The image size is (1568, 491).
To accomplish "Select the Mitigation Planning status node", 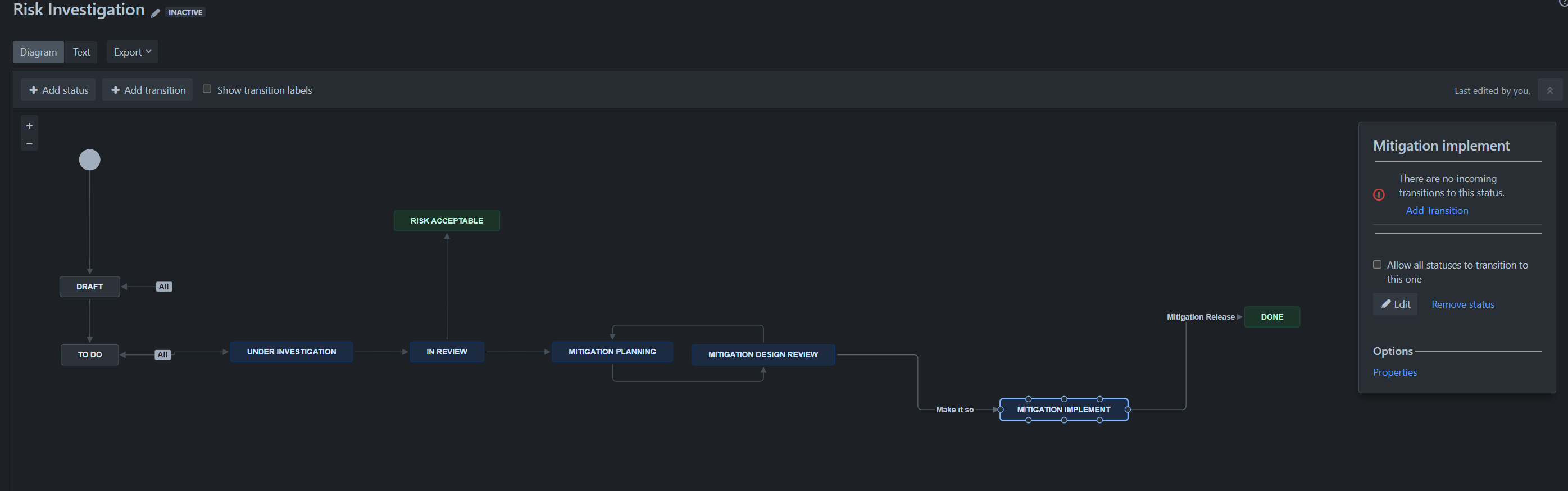I will click(x=612, y=352).
